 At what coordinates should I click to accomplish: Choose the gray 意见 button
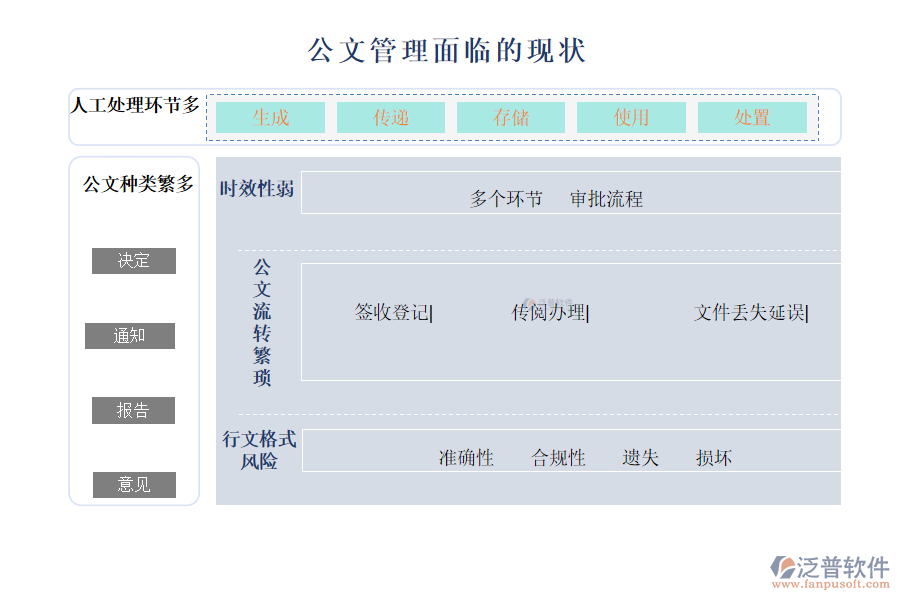coord(134,485)
